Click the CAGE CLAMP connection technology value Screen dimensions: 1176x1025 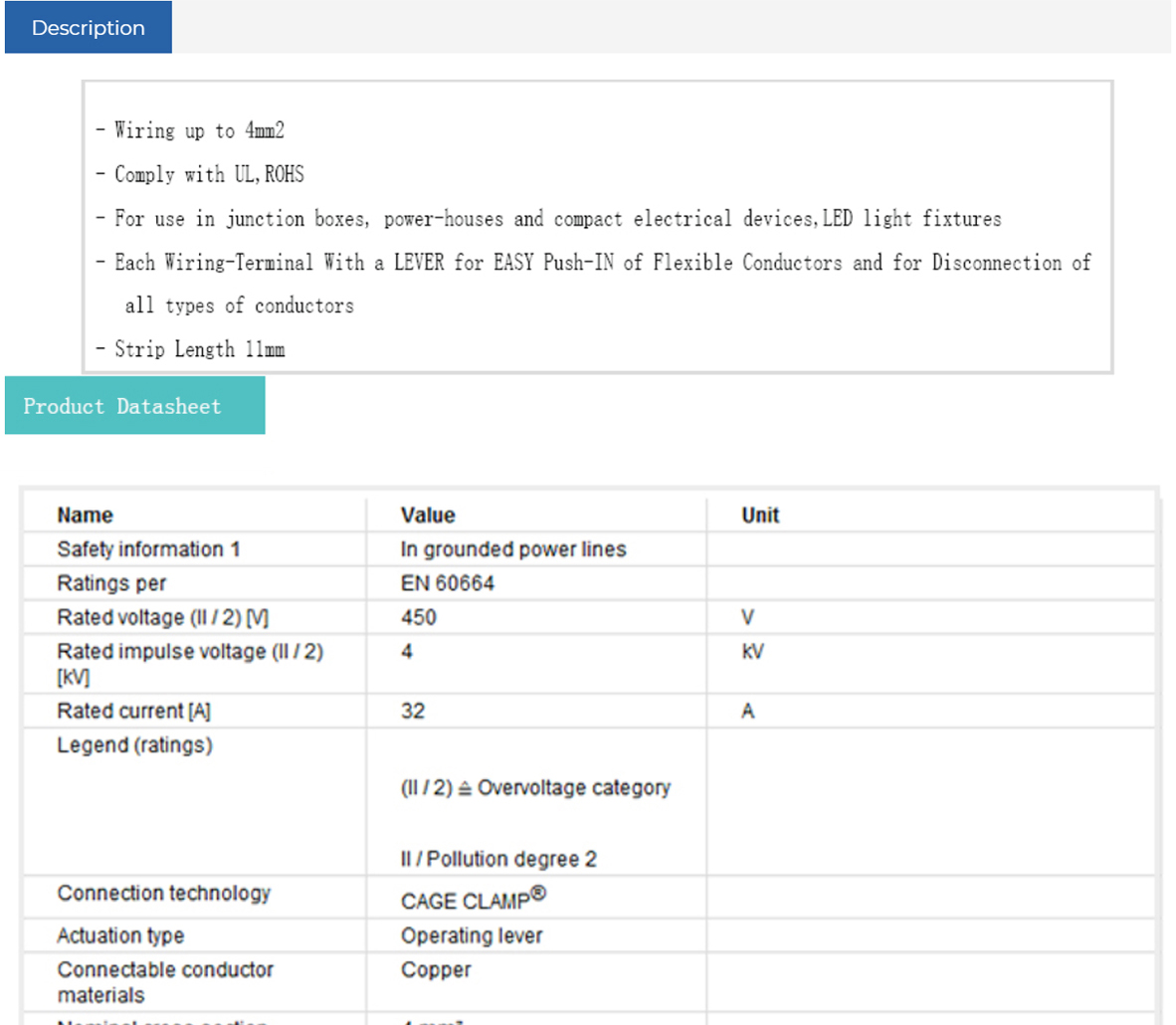pyautogui.click(x=473, y=901)
